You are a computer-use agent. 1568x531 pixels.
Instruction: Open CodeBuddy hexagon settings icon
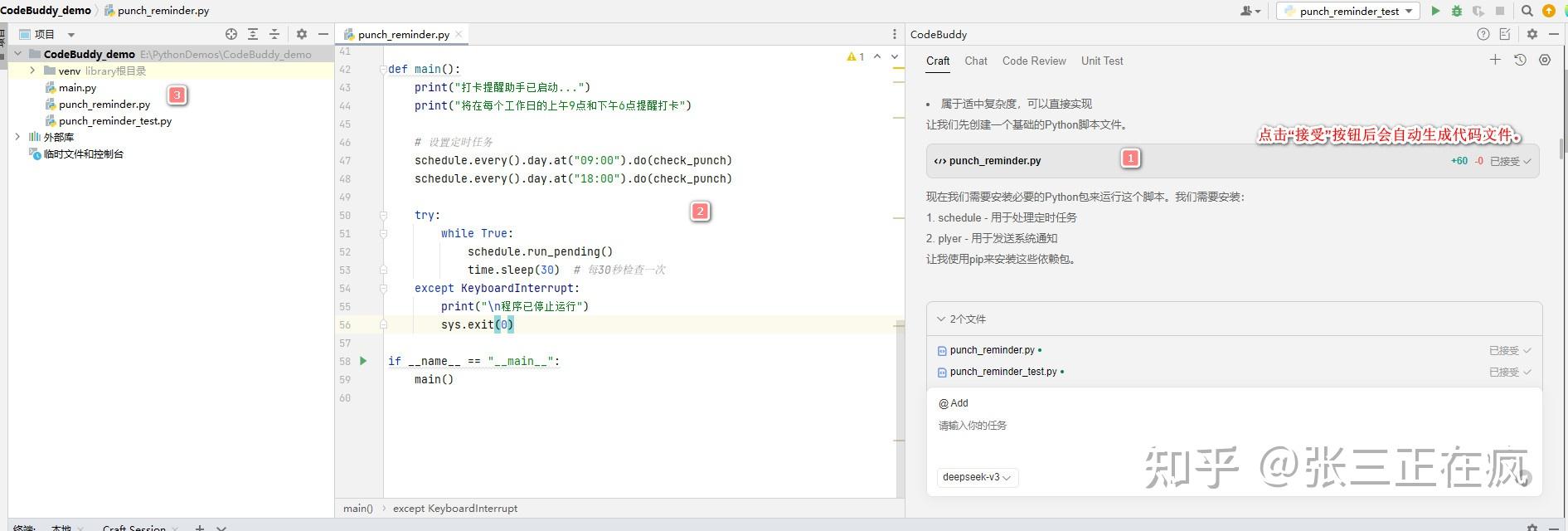(1545, 60)
